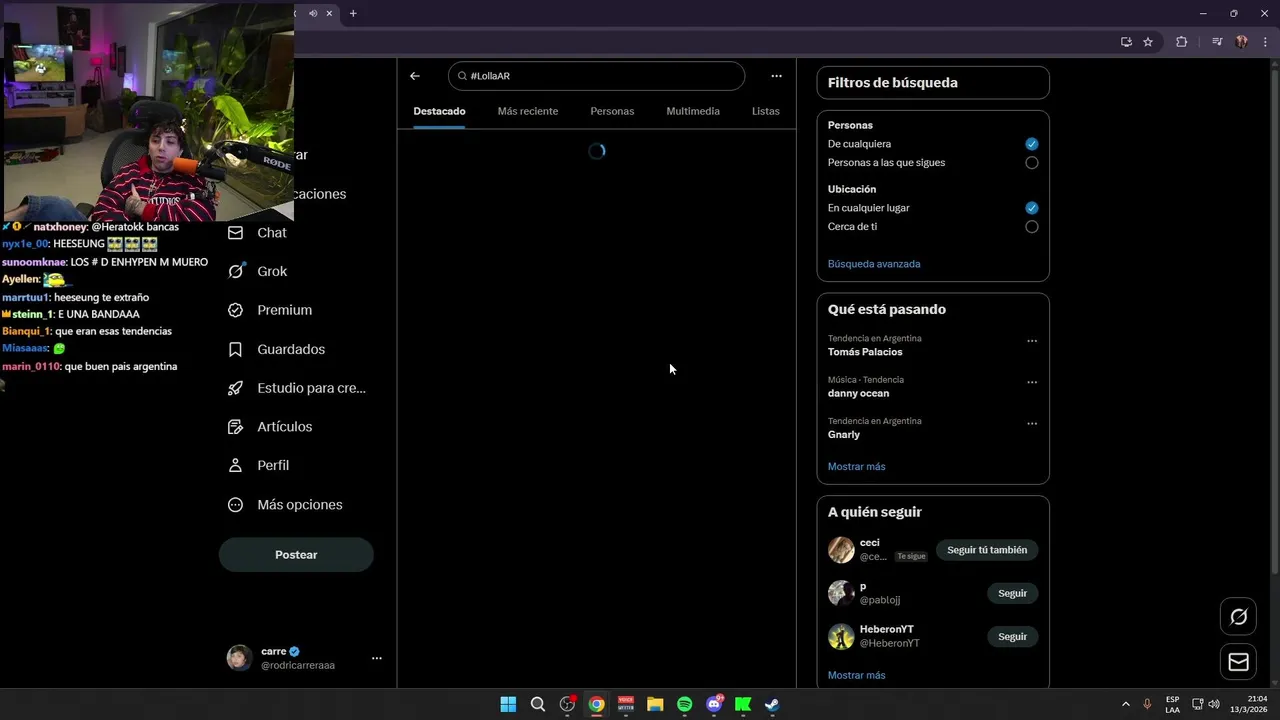Mute the tab via speaker icon

click(313, 13)
